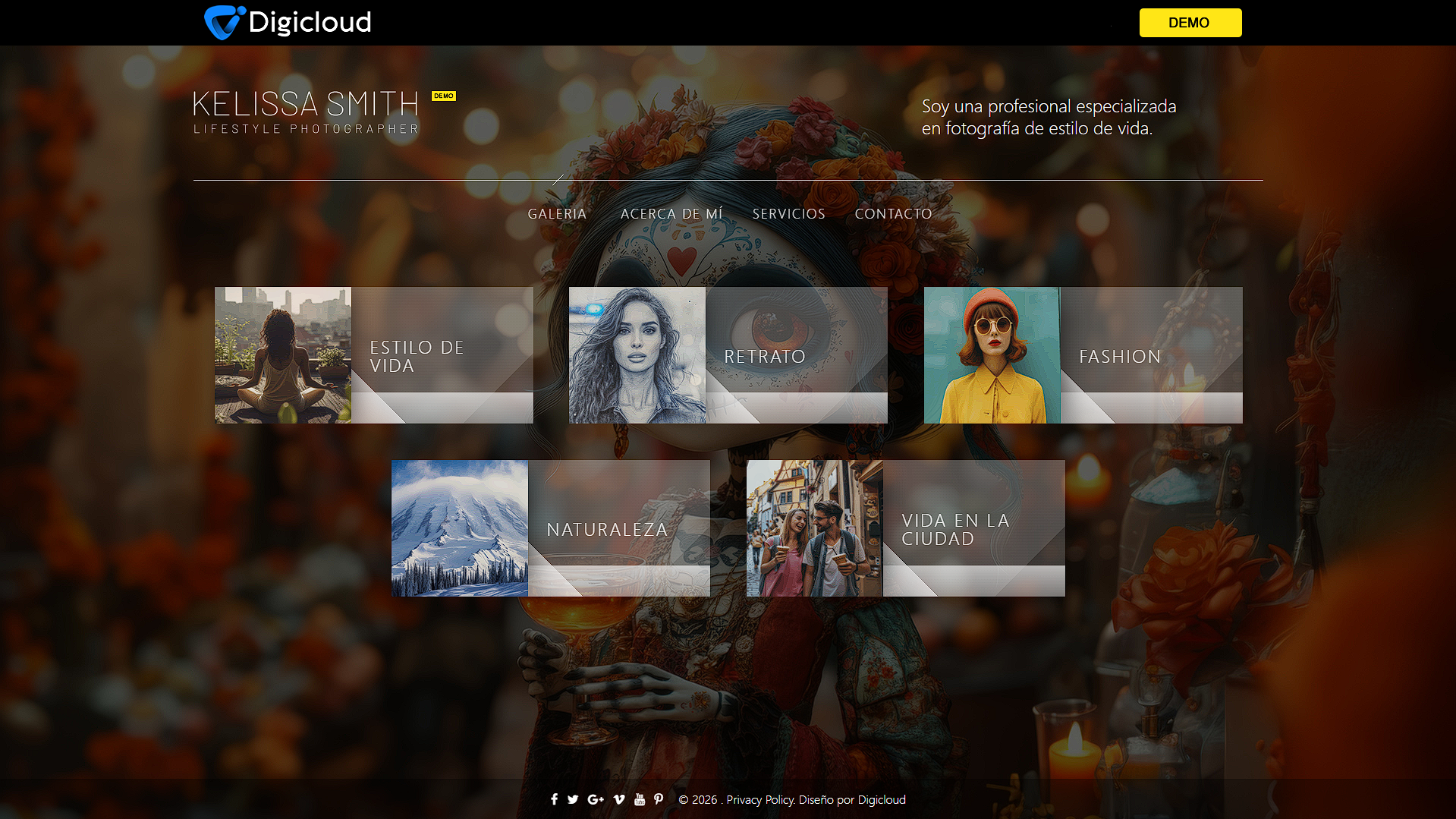Click the Kelissa Smith site title
The image size is (1456, 819).
coord(306,105)
